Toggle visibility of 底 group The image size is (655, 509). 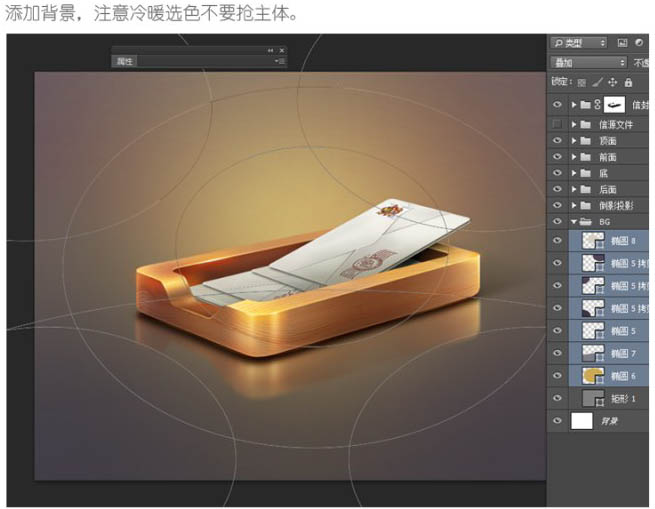point(557,173)
